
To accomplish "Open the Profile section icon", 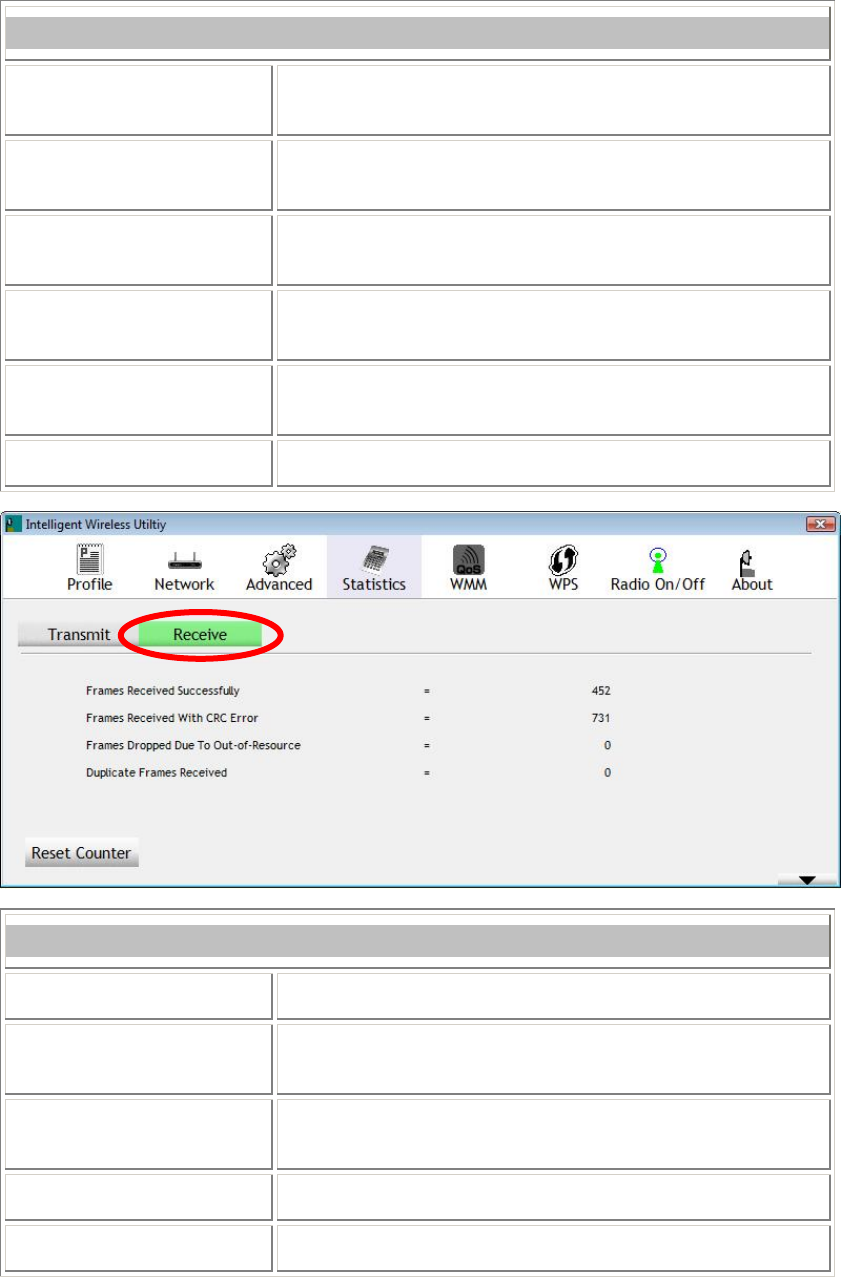I will point(90,558).
